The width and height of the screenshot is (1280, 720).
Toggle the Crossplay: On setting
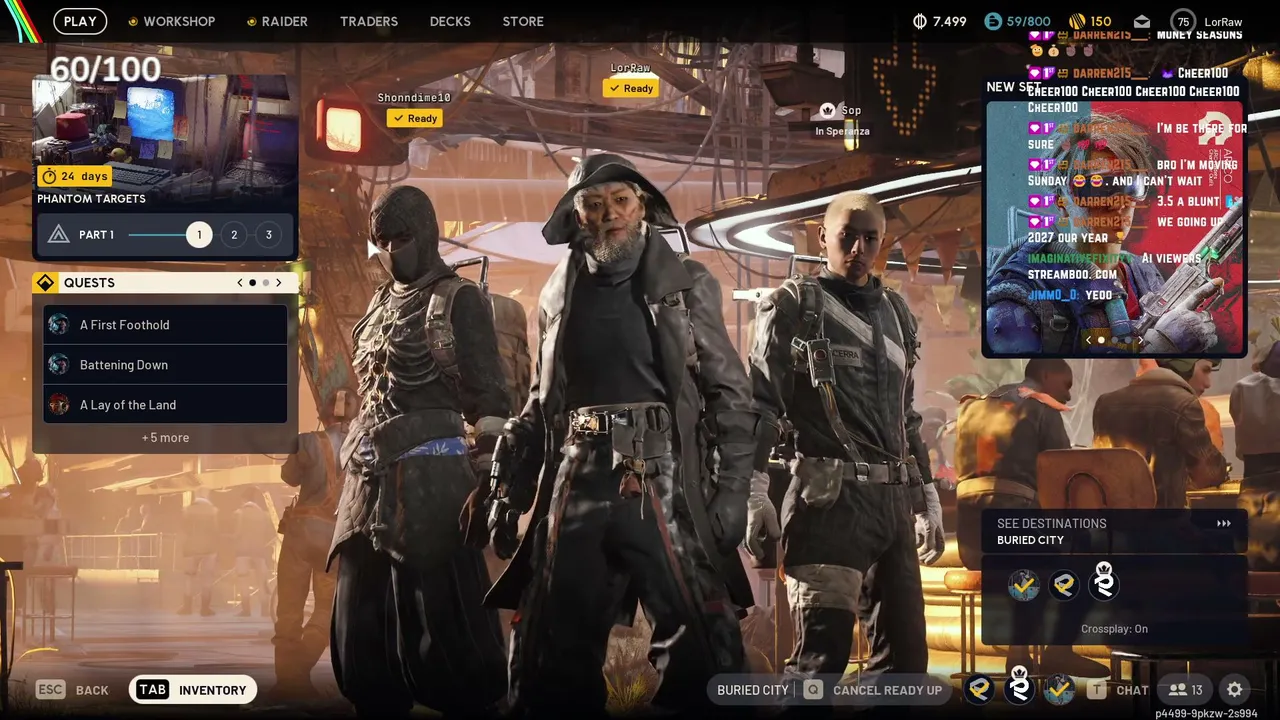tap(1114, 629)
